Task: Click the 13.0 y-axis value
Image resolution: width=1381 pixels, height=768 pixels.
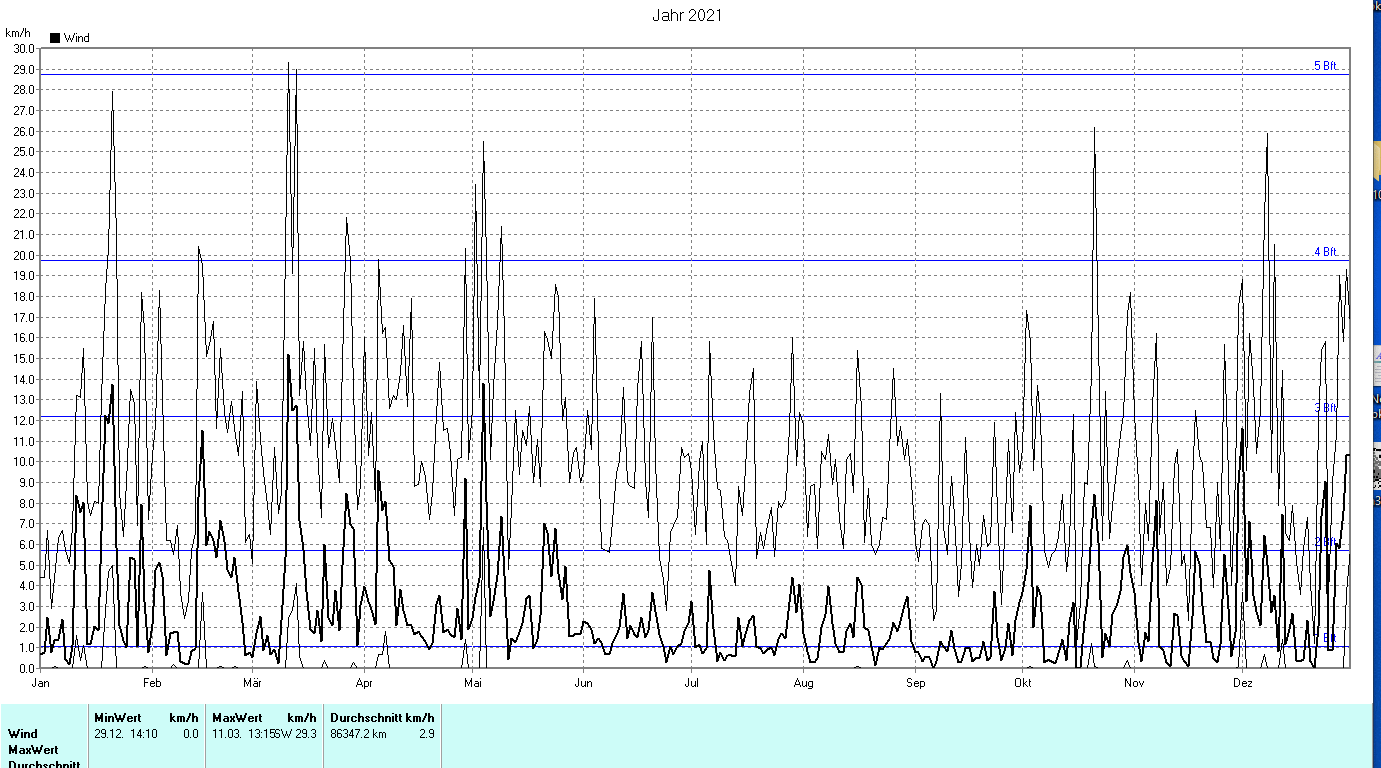Action: 22,400
